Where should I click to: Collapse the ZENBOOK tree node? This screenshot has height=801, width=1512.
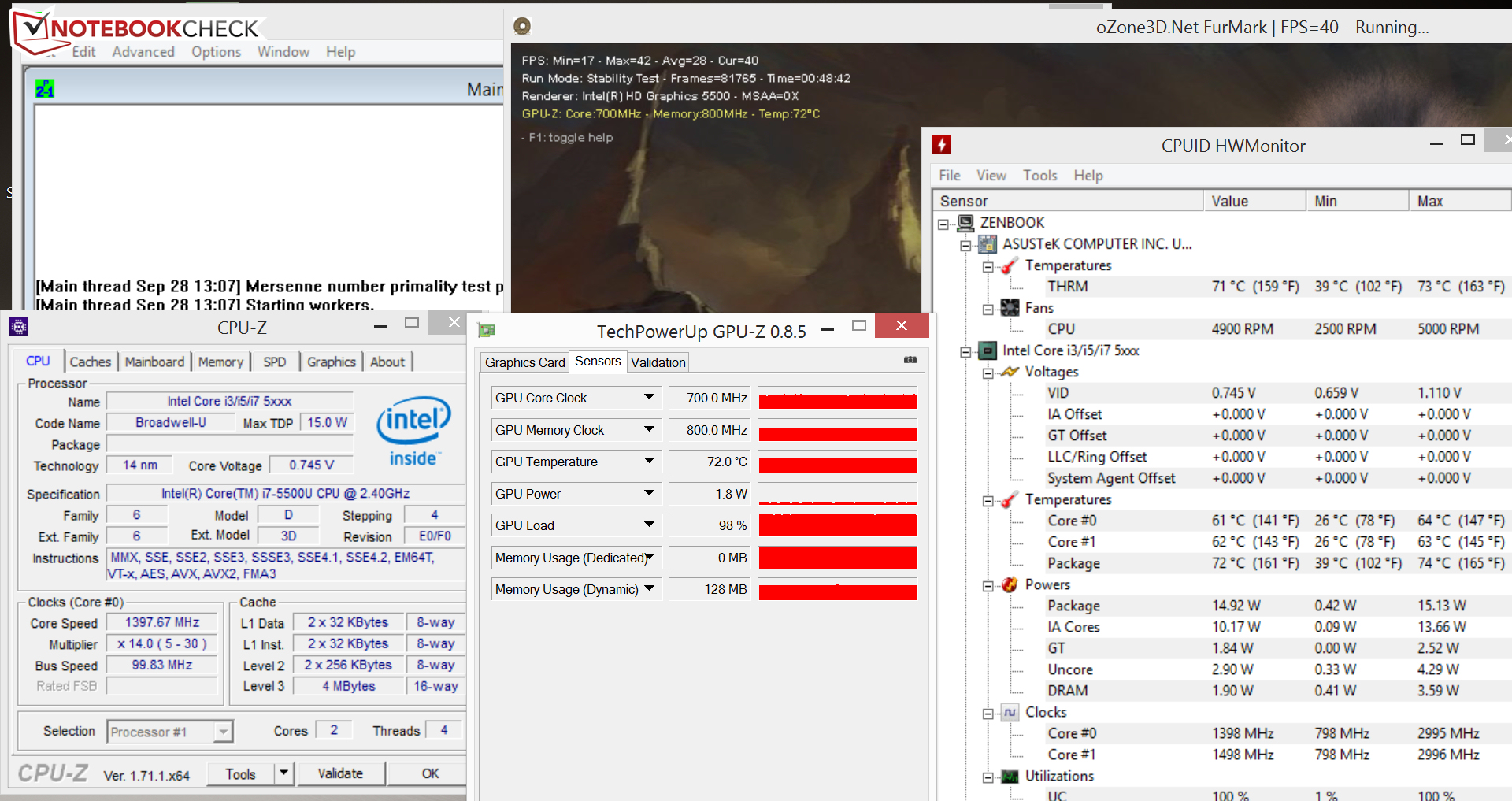coord(943,224)
